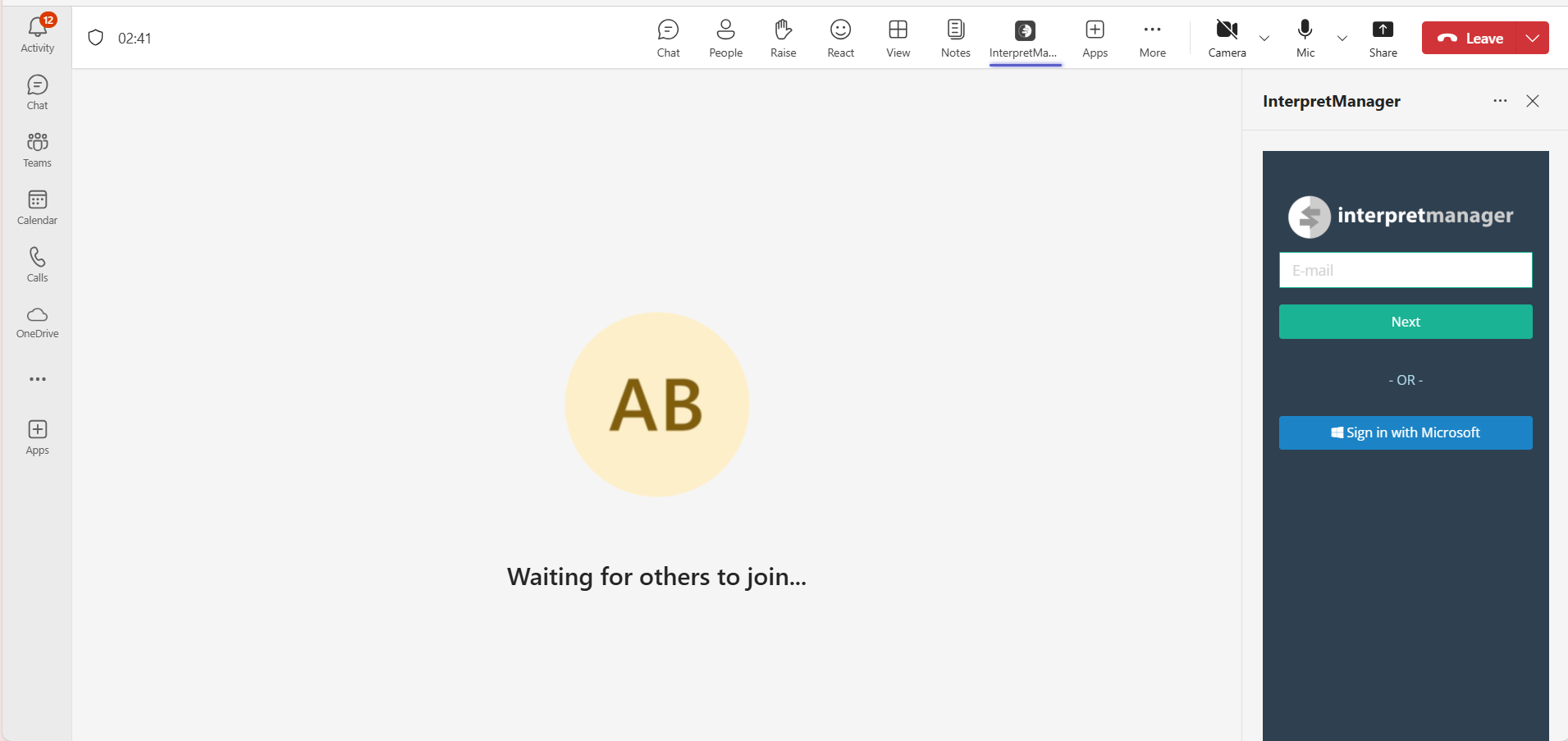Add Apps from meeting toolbar
This screenshot has height=741, width=1568.
click(x=1095, y=39)
